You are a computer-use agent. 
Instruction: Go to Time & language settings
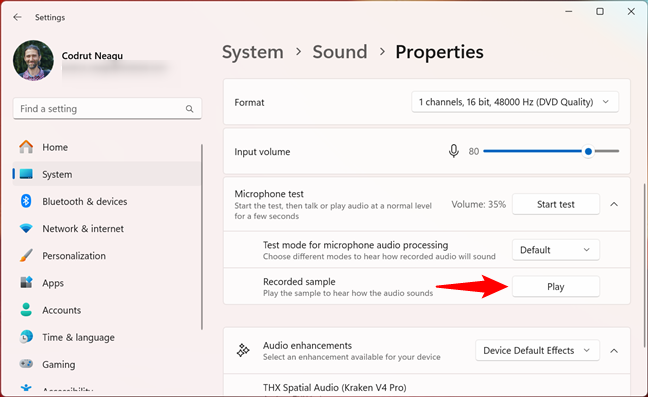click(x=107, y=337)
